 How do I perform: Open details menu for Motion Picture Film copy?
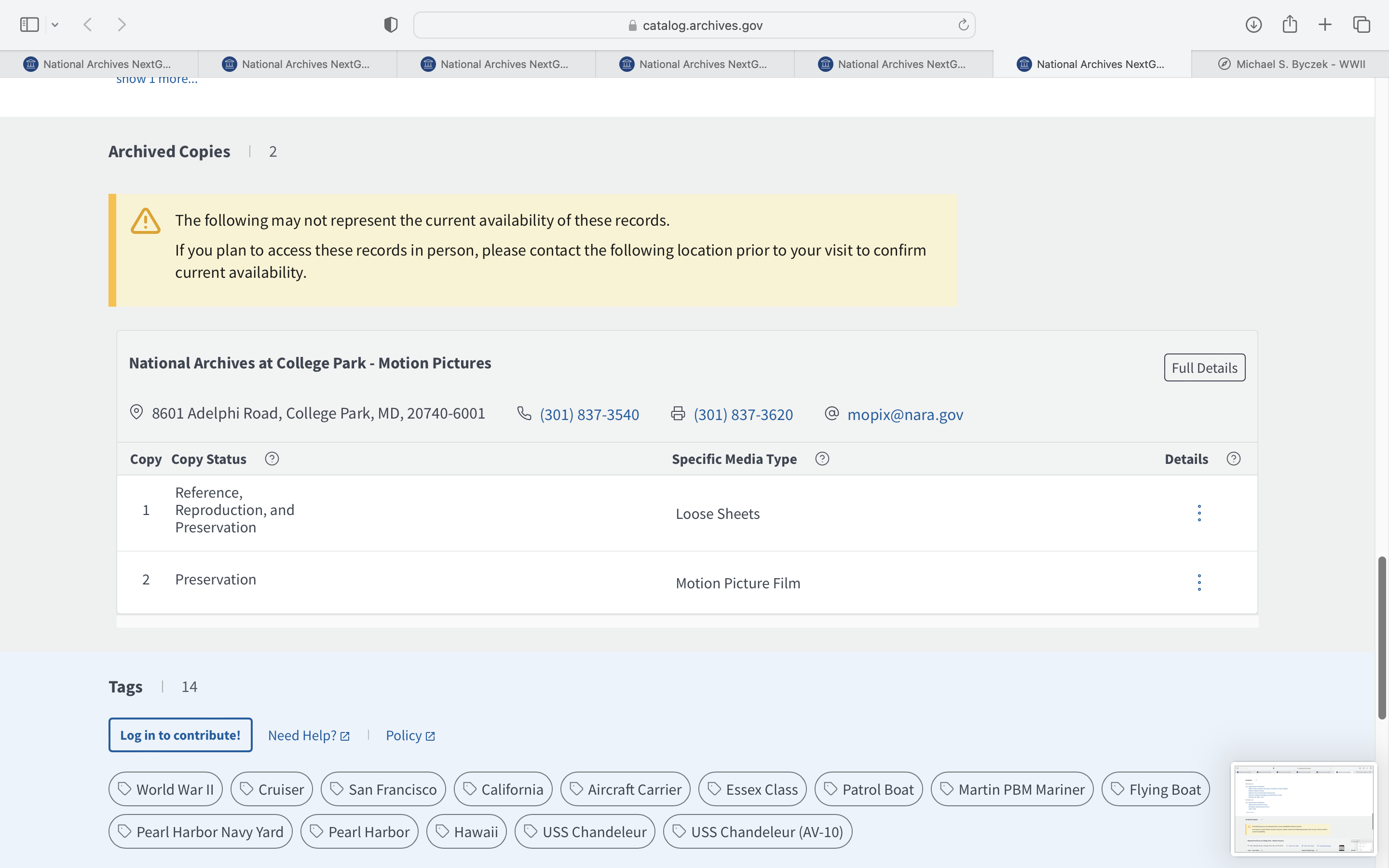point(1199,583)
